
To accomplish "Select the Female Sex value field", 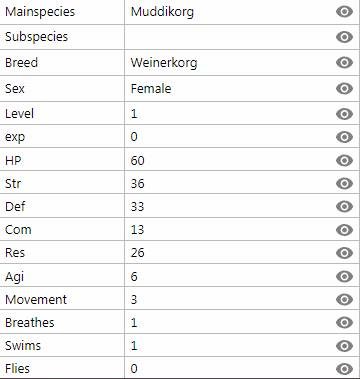I will pyautogui.click(x=230, y=89).
